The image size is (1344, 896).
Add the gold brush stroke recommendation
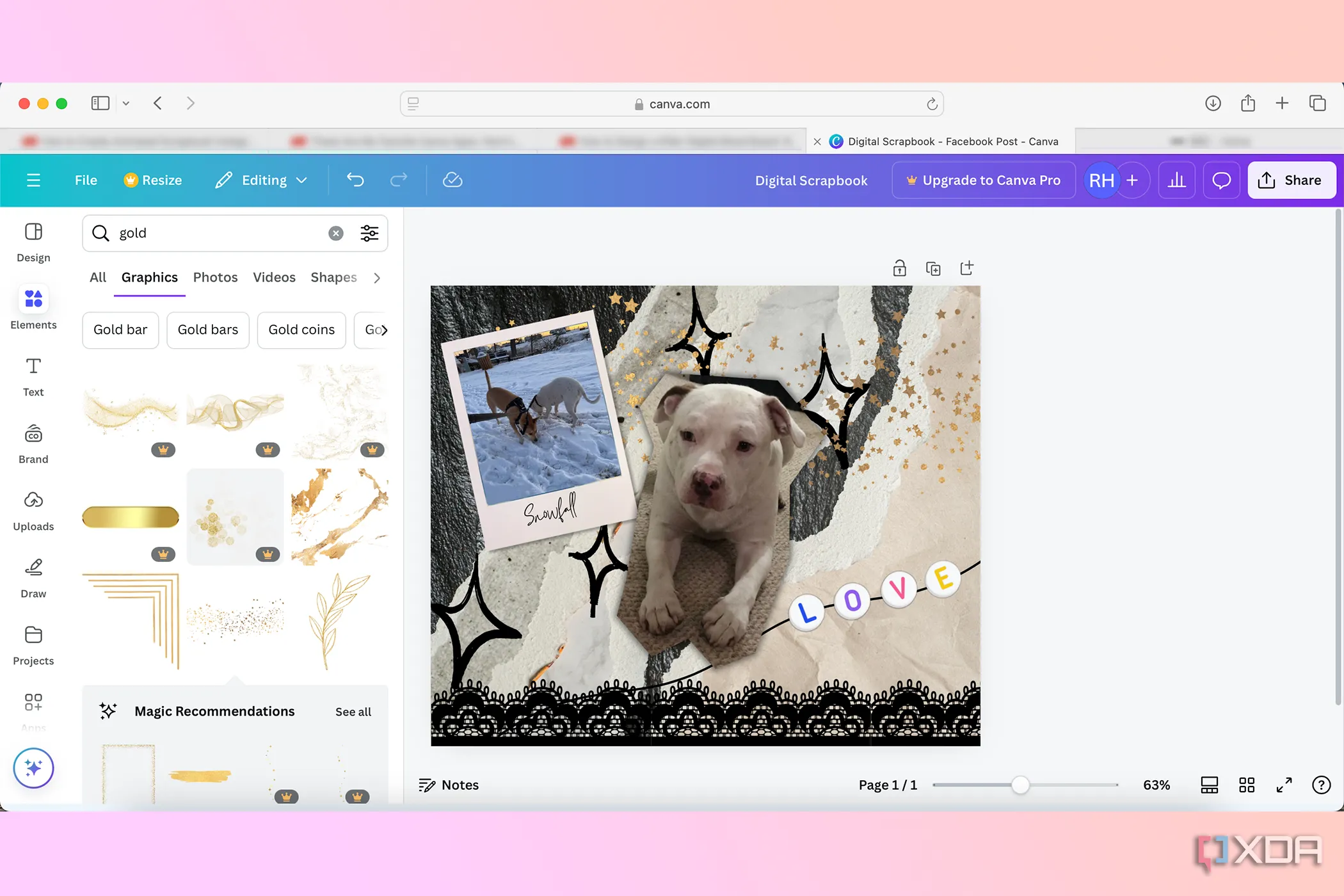[200, 776]
